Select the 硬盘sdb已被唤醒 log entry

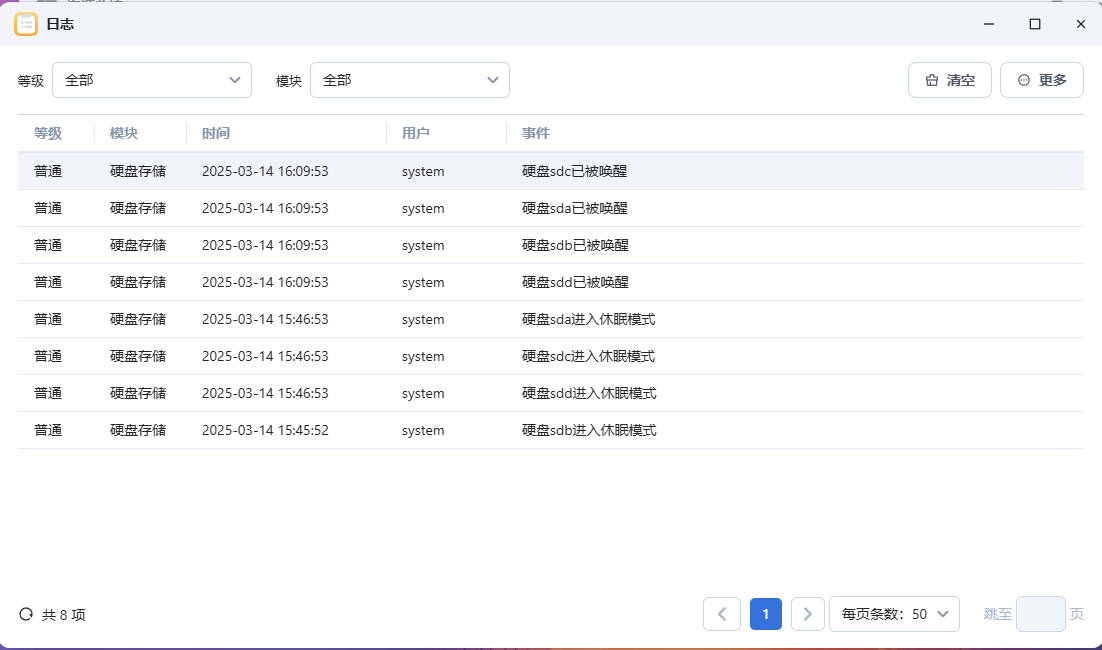550,245
